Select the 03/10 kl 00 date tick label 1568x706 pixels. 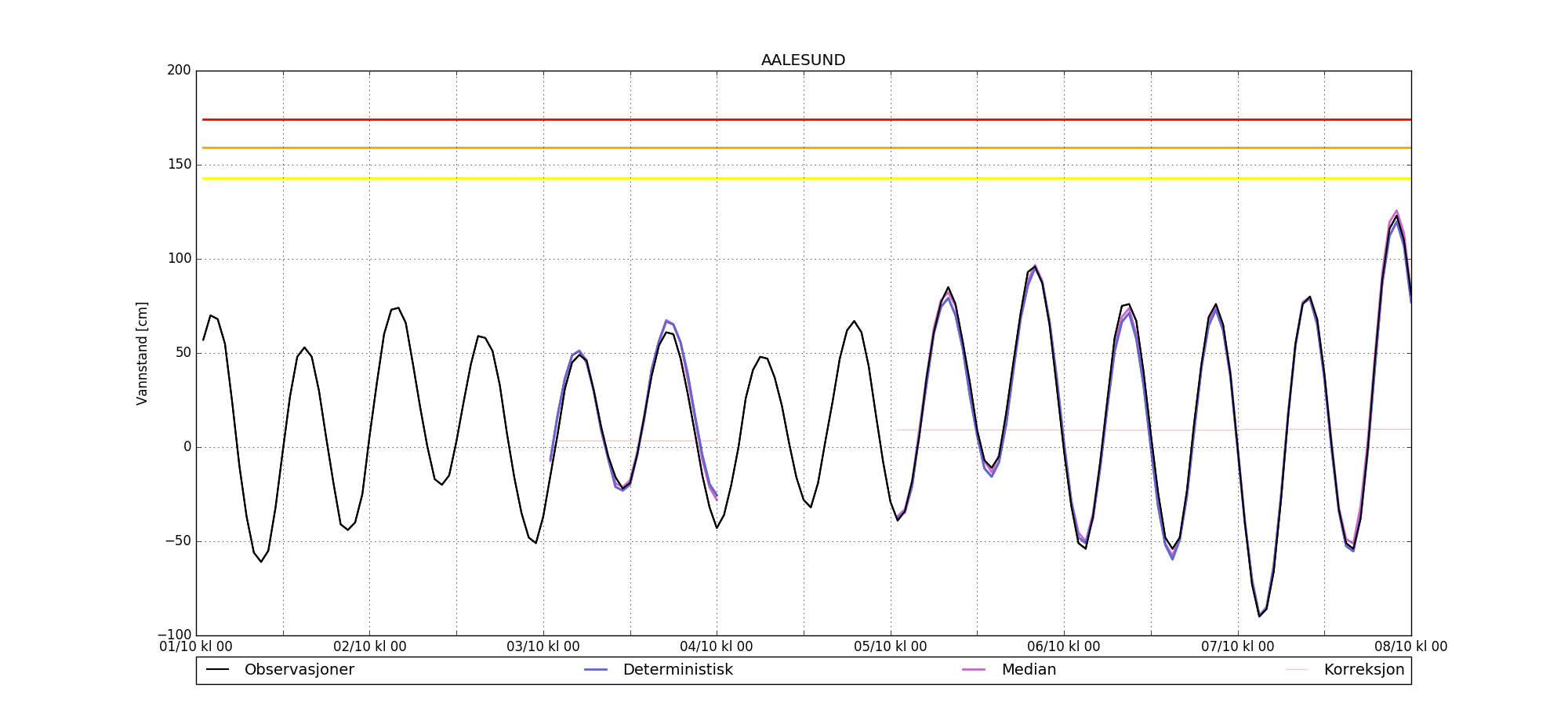click(x=543, y=647)
